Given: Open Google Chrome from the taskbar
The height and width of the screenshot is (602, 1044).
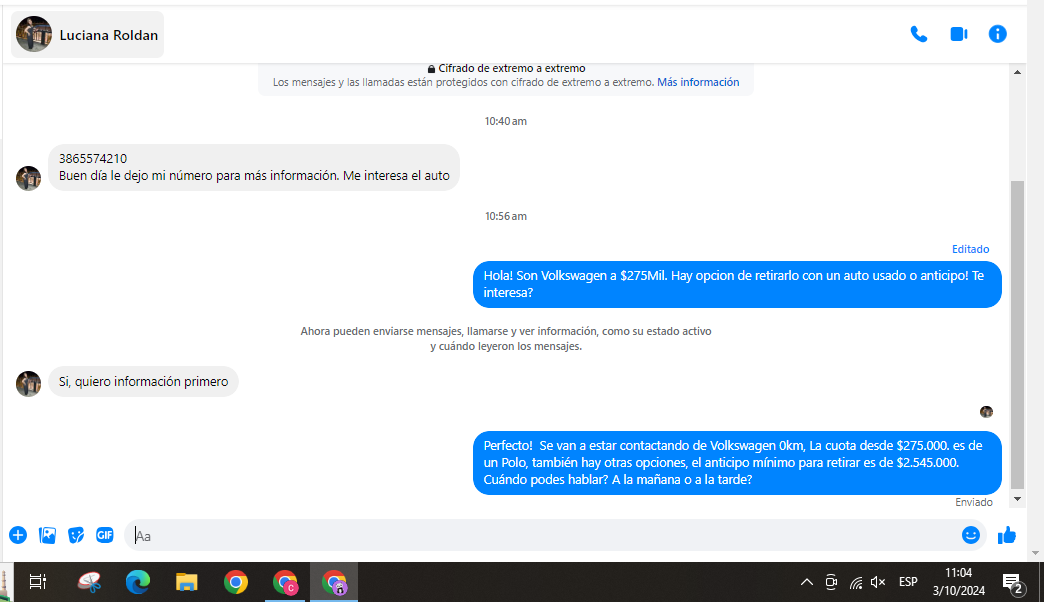Looking at the screenshot, I should 236,582.
